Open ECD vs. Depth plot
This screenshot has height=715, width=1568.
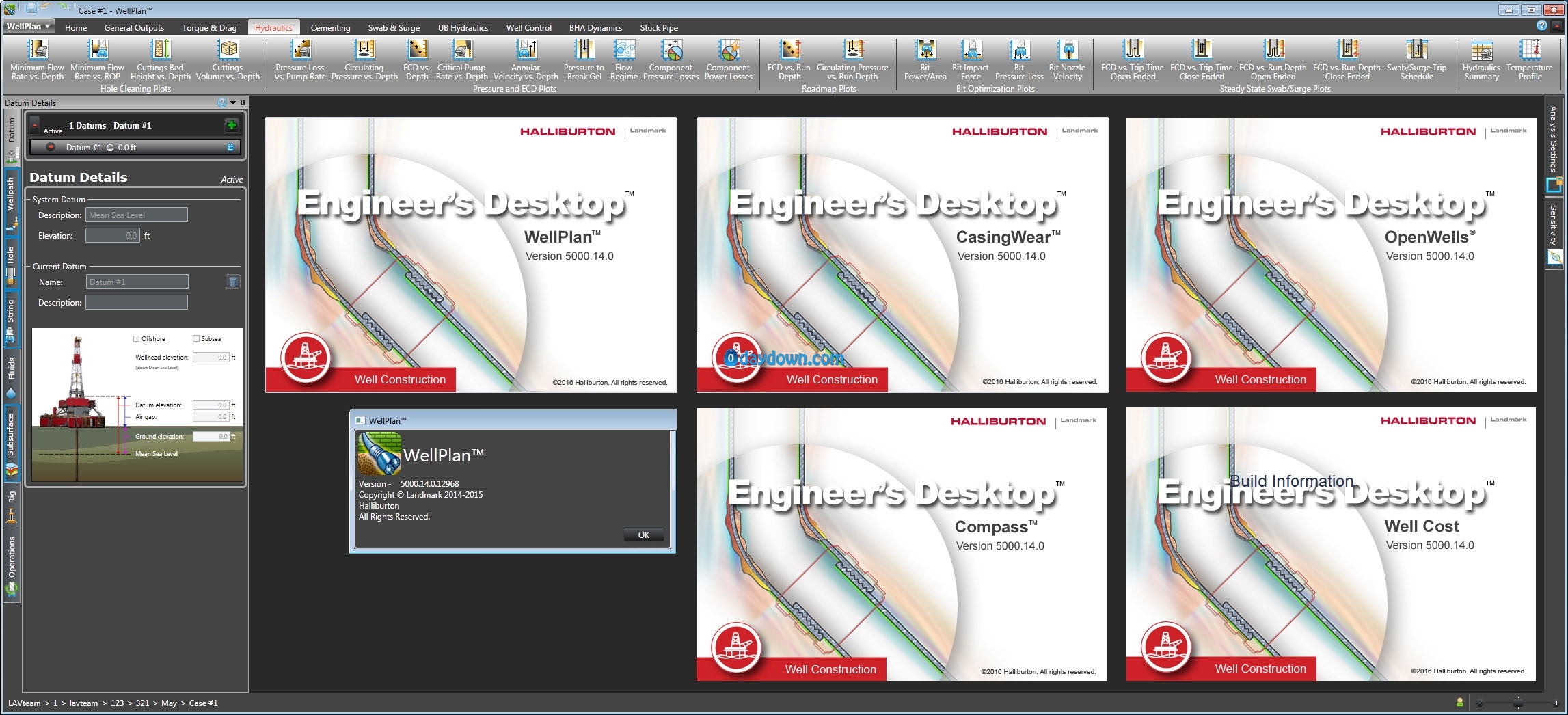(x=416, y=60)
